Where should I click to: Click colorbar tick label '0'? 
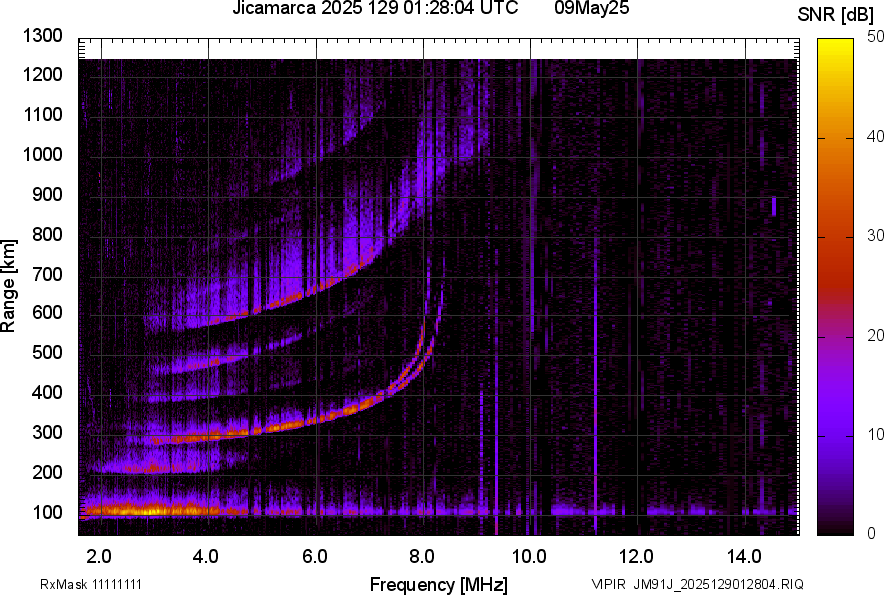pos(872,533)
